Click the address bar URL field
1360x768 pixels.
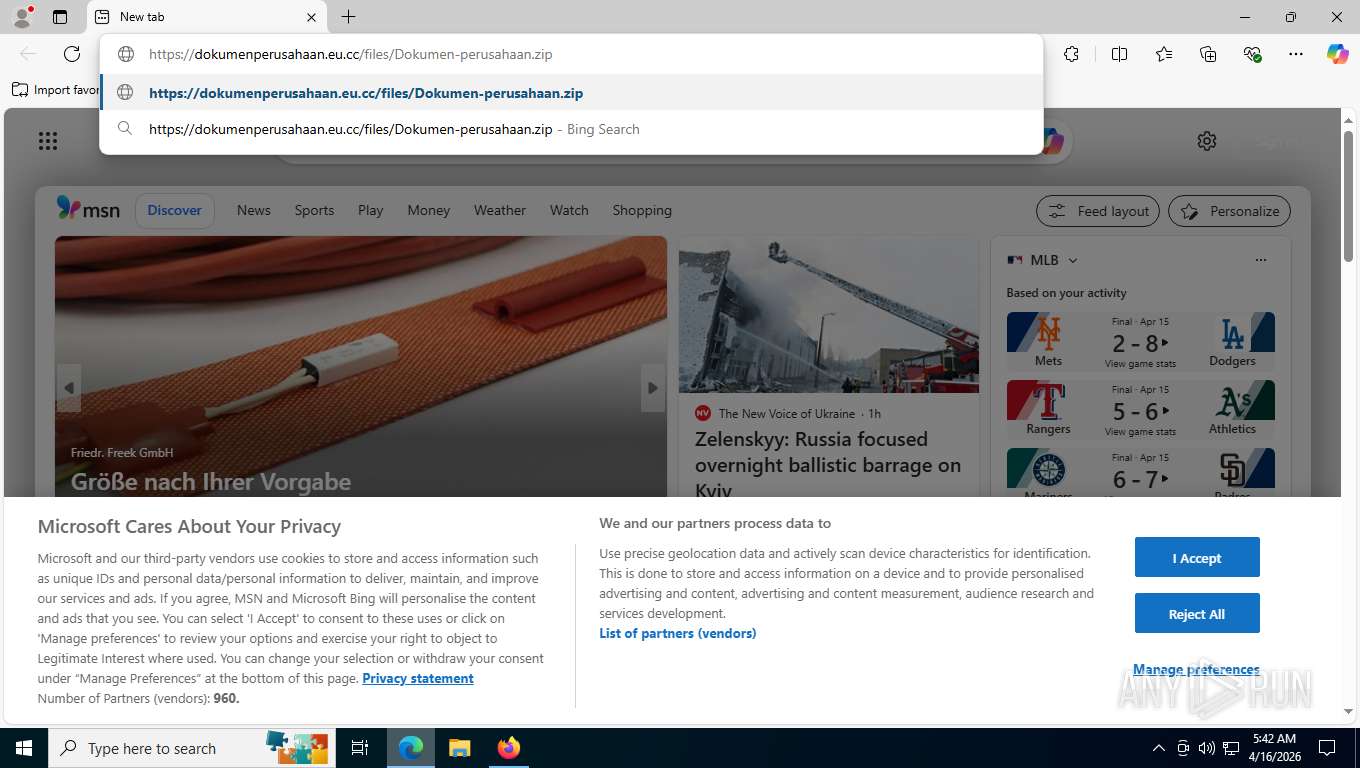tap(571, 54)
